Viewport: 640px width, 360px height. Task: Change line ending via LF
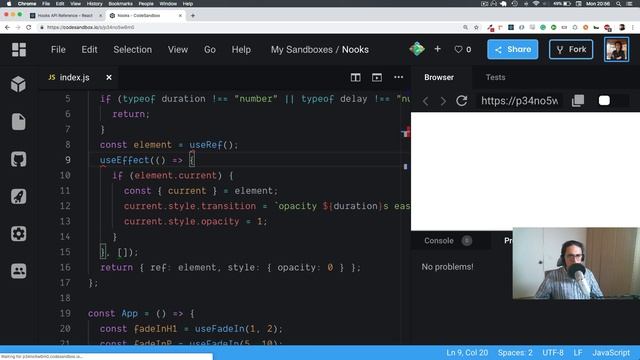(578, 353)
